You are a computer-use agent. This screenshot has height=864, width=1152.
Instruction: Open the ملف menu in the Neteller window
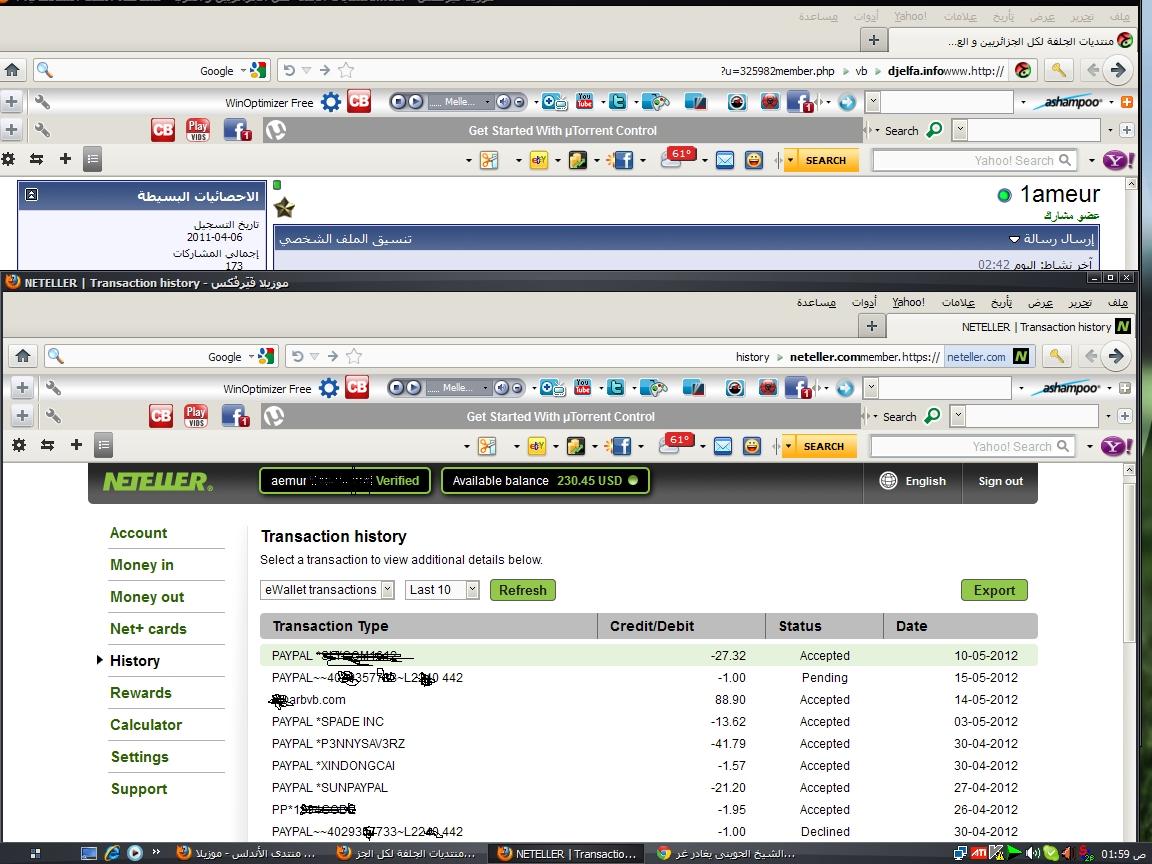(1117, 302)
